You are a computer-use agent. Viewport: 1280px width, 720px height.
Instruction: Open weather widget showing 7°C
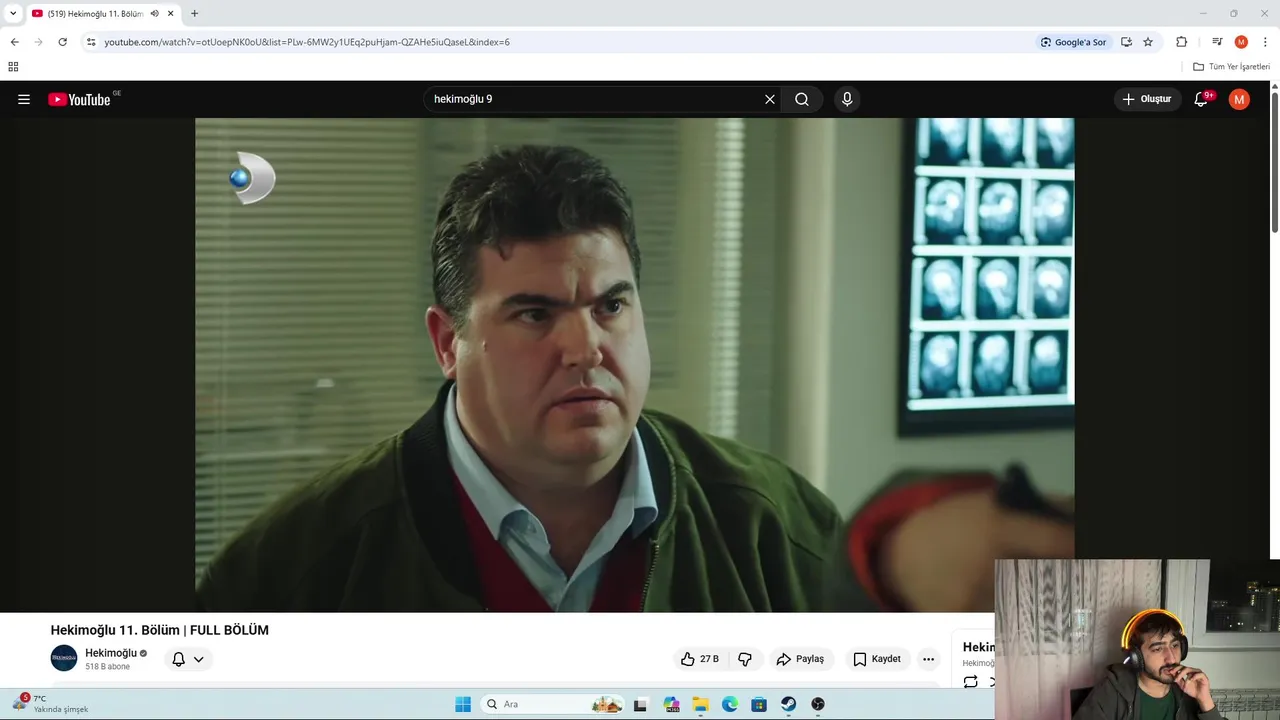pos(50,704)
